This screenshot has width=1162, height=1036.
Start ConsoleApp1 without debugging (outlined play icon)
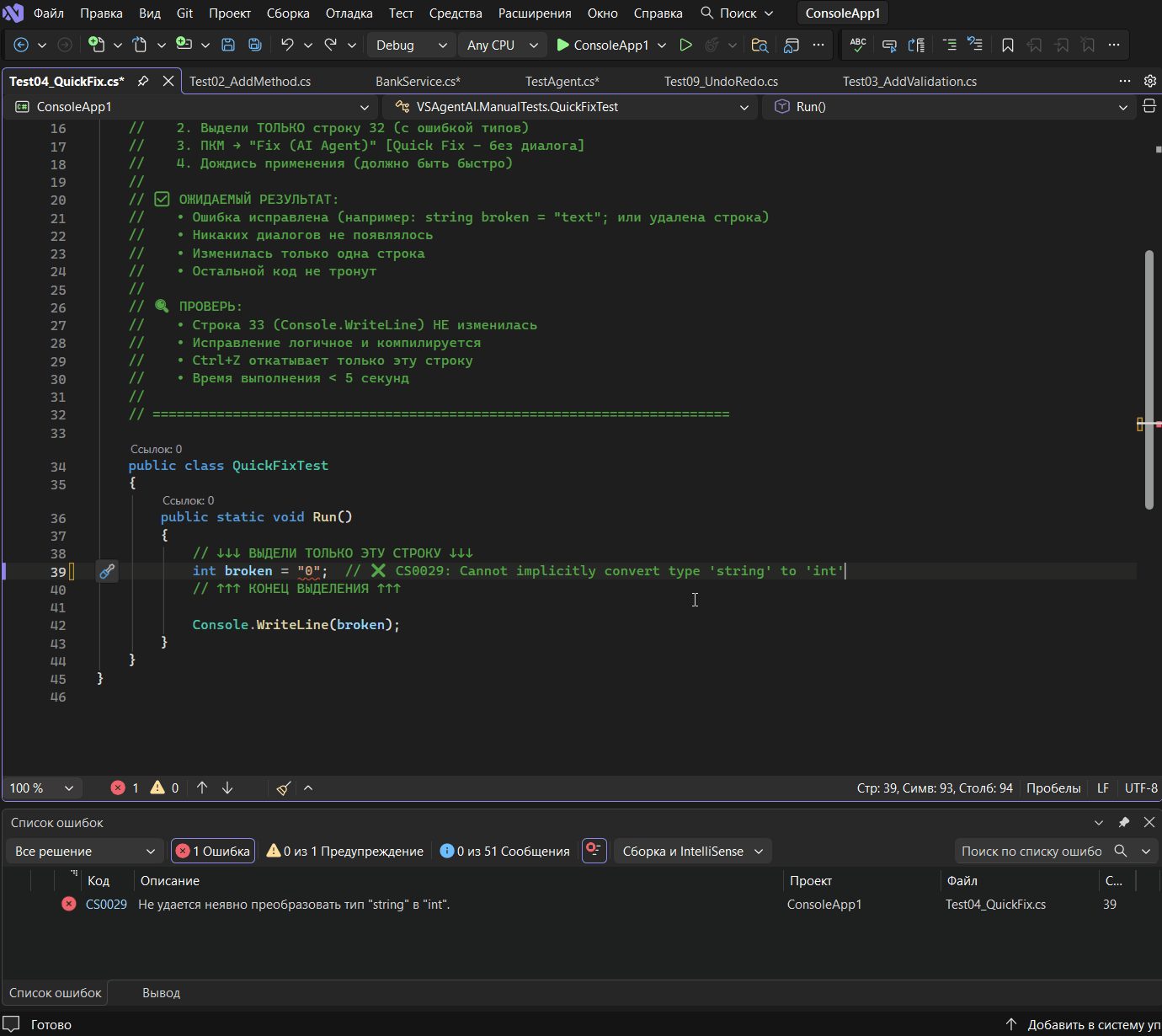[686, 45]
